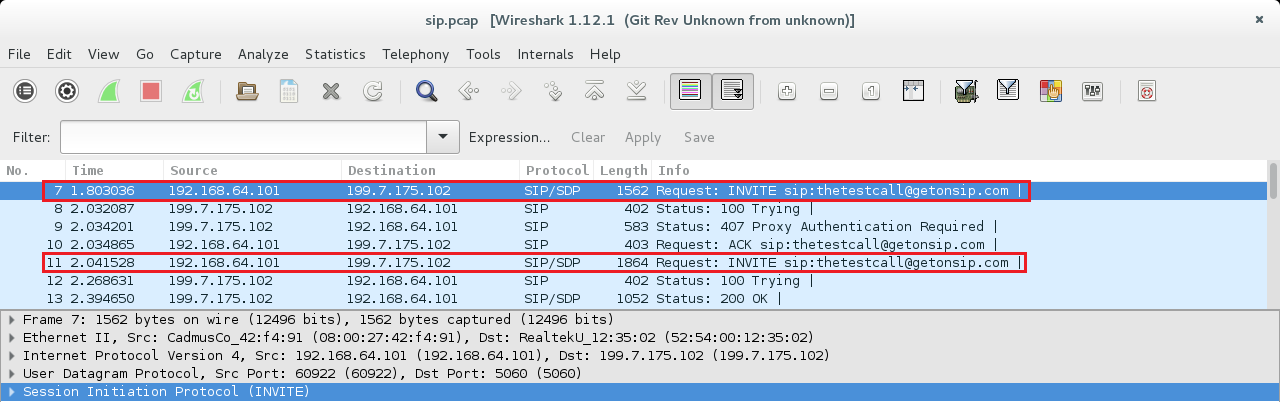The image size is (1280, 402).
Task: Click the Save filter button
Action: 699,137
